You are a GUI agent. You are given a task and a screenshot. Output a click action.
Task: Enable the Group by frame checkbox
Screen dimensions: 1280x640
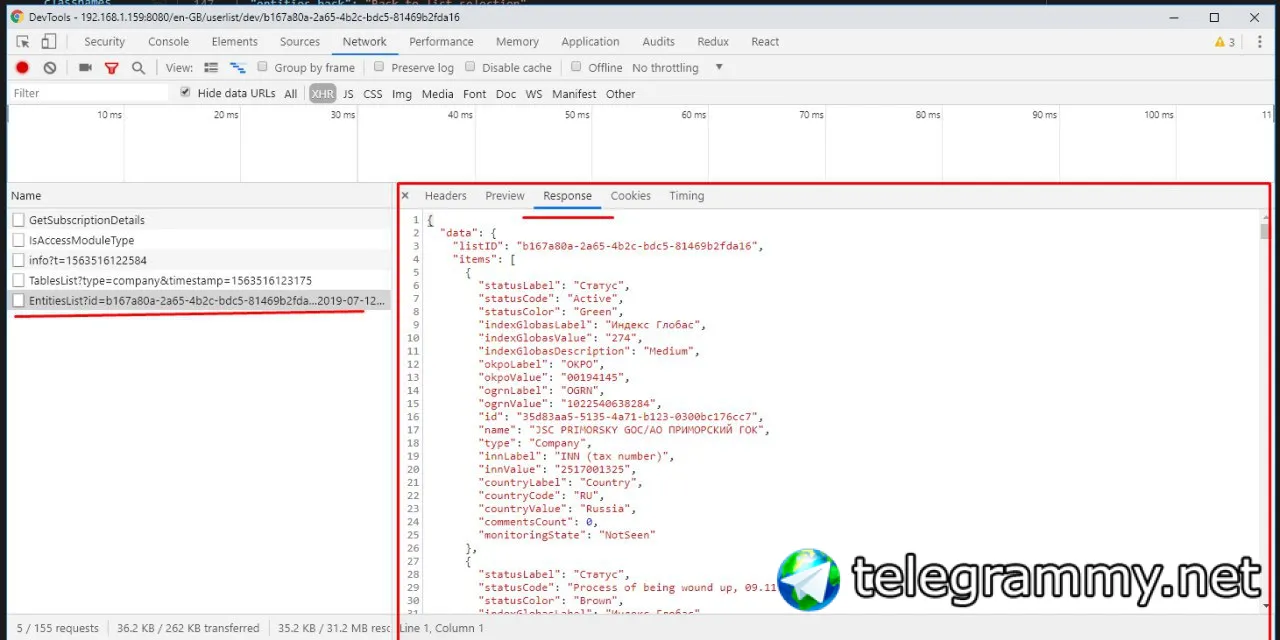pyautogui.click(x=262, y=67)
